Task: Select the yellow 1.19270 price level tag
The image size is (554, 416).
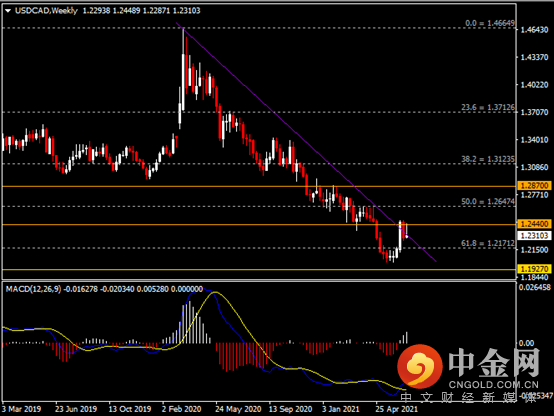Action: click(535, 269)
